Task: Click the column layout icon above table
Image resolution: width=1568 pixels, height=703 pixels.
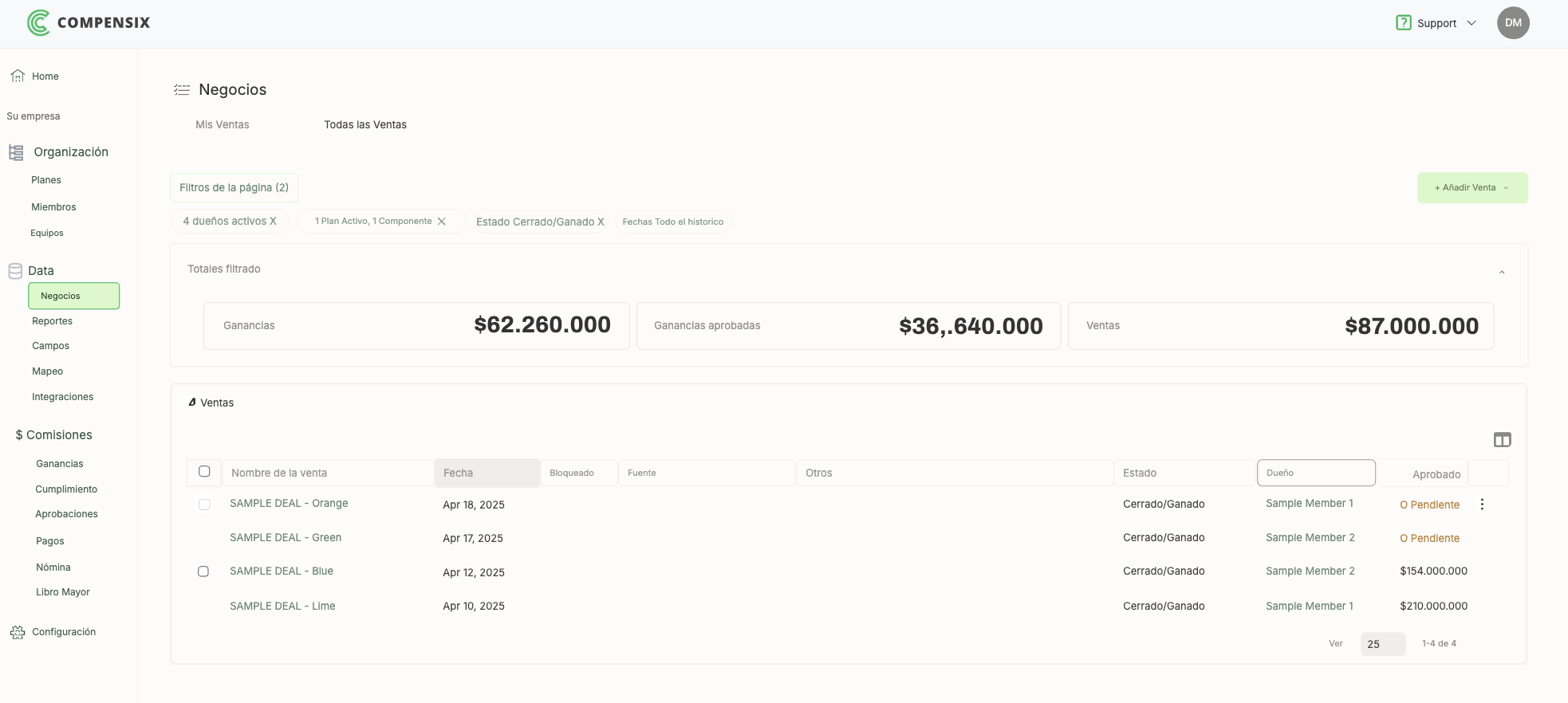Action: click(1502, 440)
